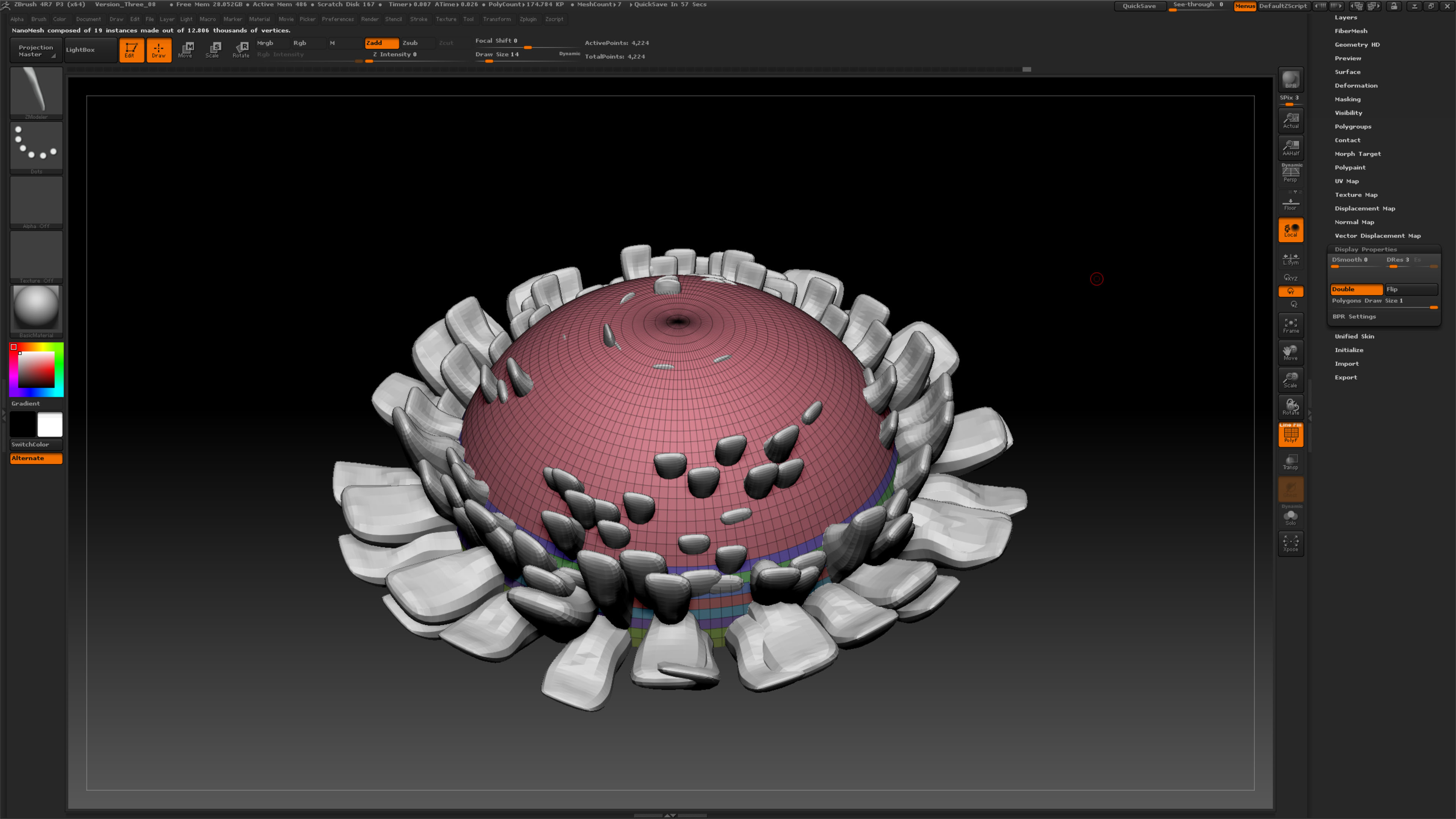Toggle Local rotation mode
Screen dimensions: 1456x819
pyautogui.click(x=1290, y=230)
